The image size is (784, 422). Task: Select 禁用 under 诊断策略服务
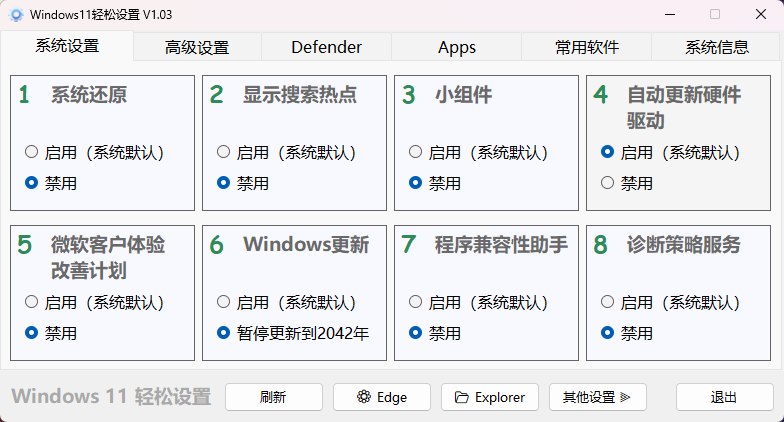[627, 333]
